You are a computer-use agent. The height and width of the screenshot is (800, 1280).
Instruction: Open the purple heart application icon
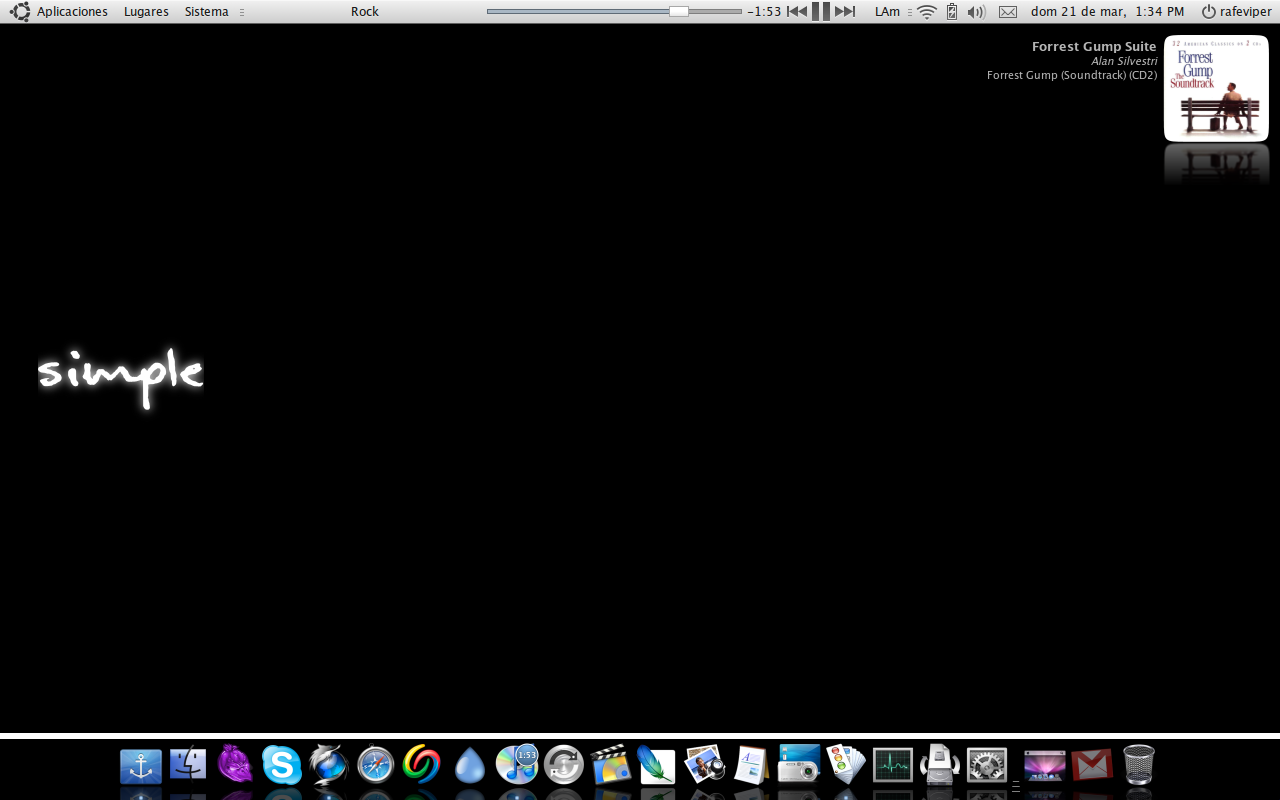[x=235, y=765]
